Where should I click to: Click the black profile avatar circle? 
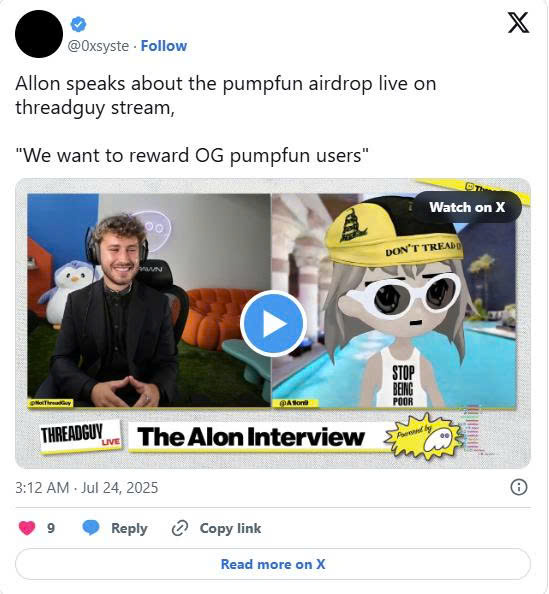click(x=39, y=34)
